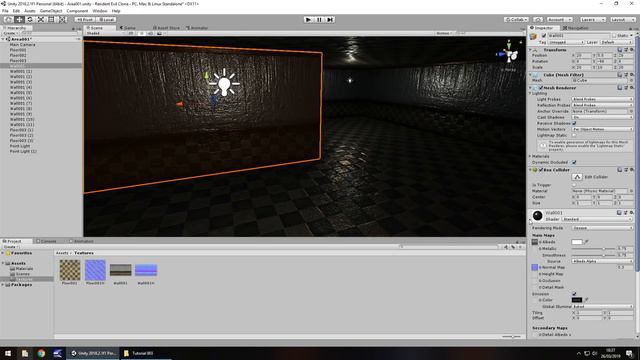
Task: Open Box Collider settings gear
Action: coord(631,170)
